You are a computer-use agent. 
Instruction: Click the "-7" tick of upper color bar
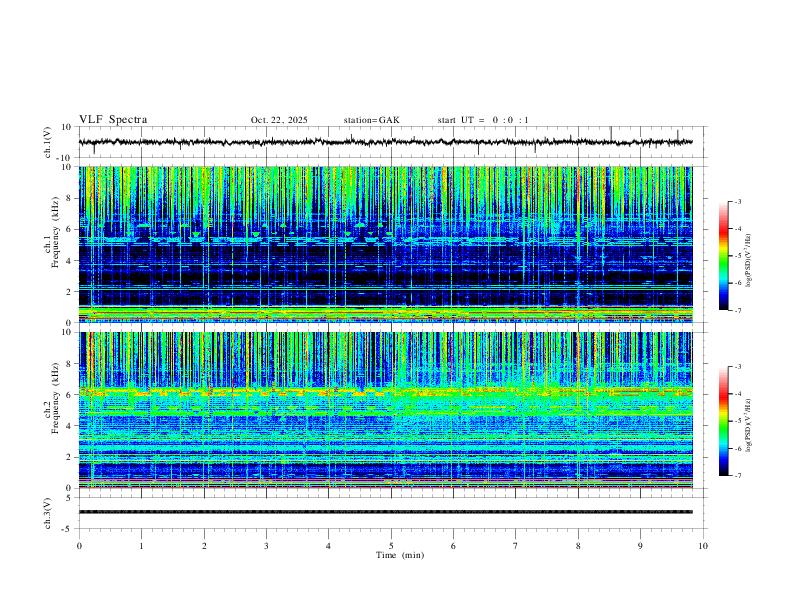[738, 311]
